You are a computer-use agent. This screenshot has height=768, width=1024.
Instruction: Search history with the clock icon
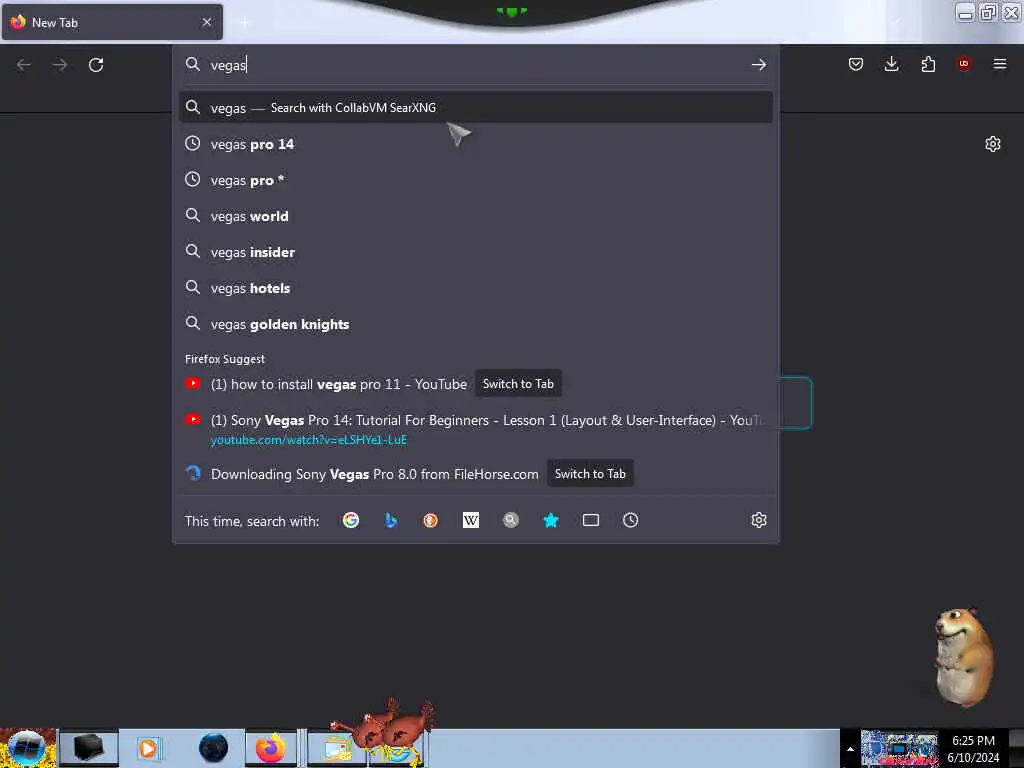click(630, 520)
